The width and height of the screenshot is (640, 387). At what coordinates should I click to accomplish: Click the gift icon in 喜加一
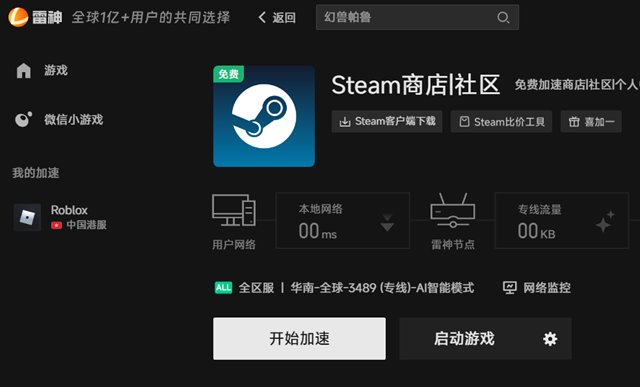click(x=574, y=122)
